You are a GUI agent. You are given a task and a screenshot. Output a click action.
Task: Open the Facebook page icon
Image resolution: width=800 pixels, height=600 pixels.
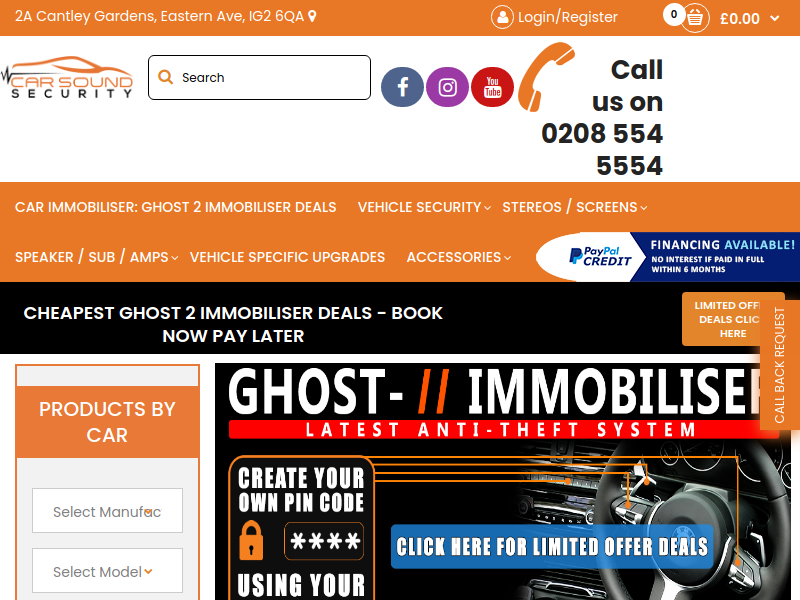pos(402,87)
